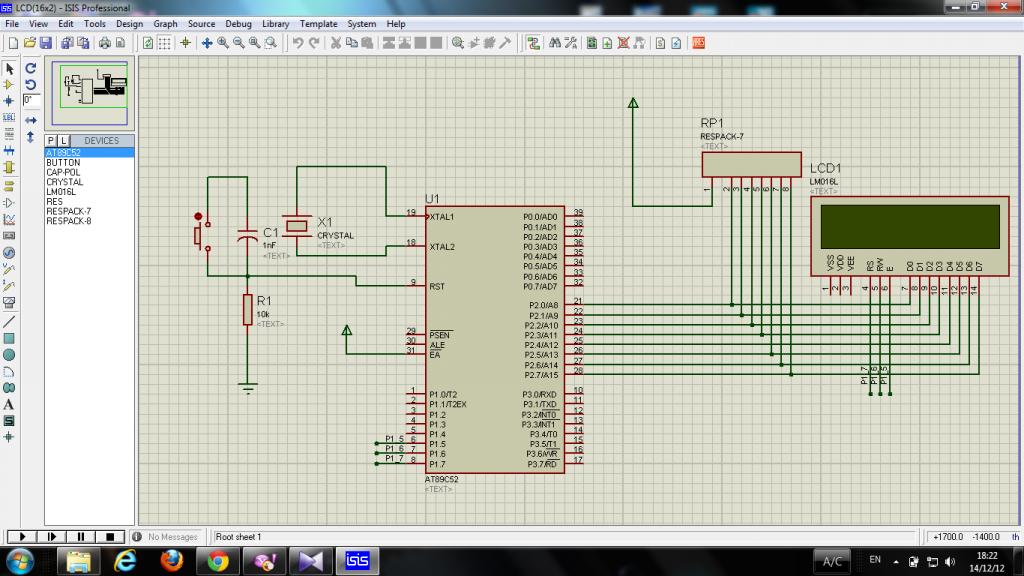The width and height of the screenshot is (1024, 576).
Task: Open the Library menu
Action: pos(276,24)
